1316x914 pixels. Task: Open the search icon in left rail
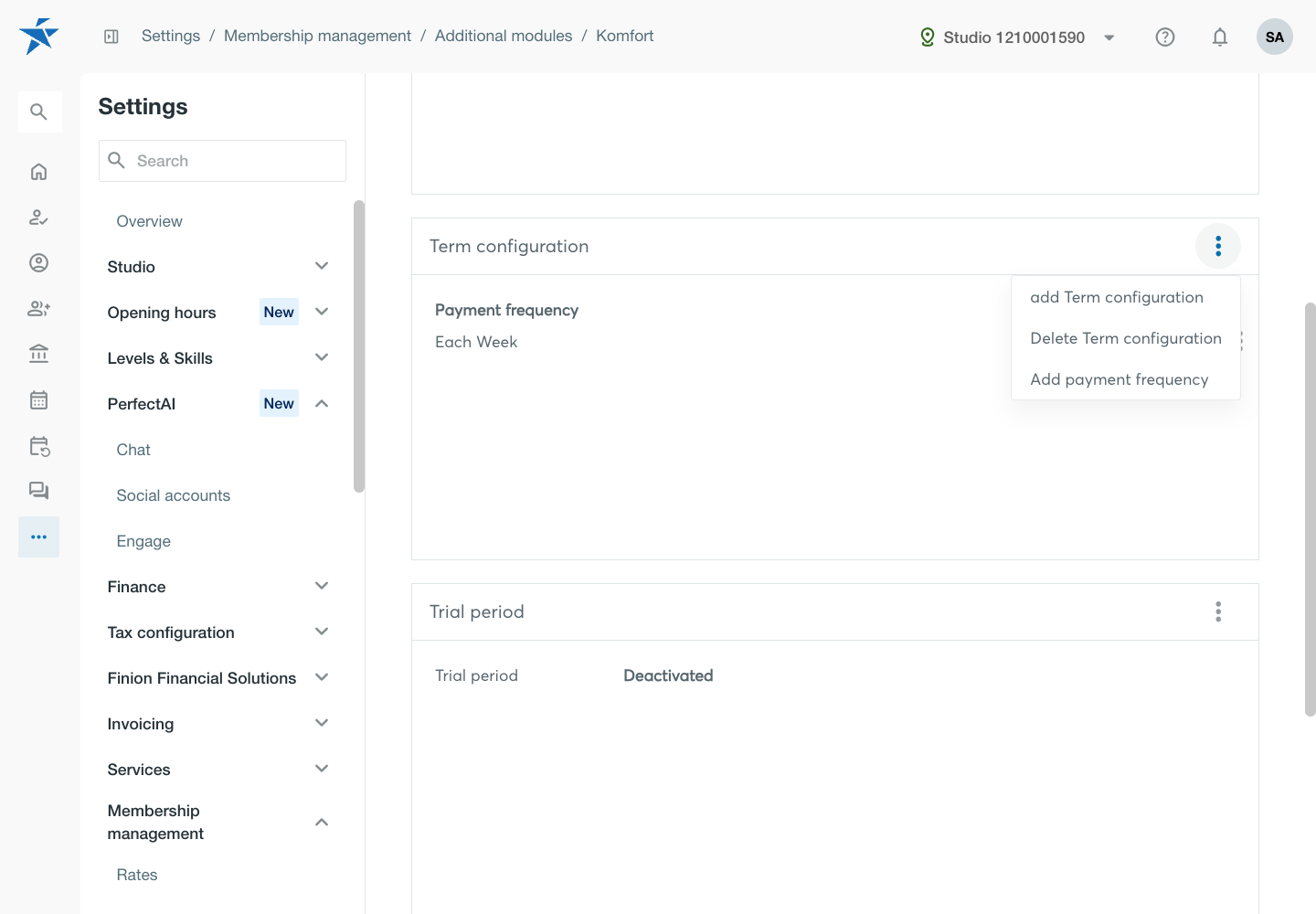[39, 112]
